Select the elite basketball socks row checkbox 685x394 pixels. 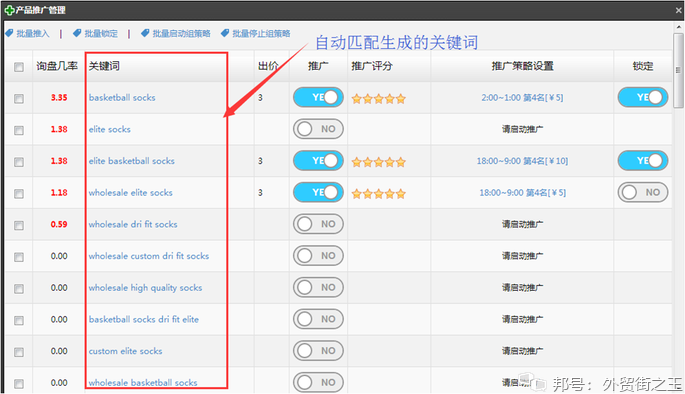pos(19,162)
